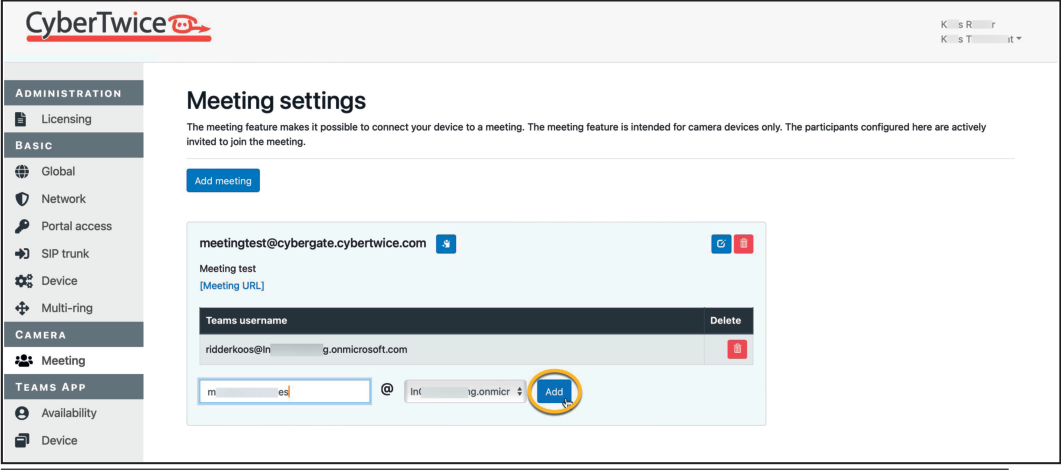
Task: Click the SIP trunk arrow icon
Action: pos(22,254)
